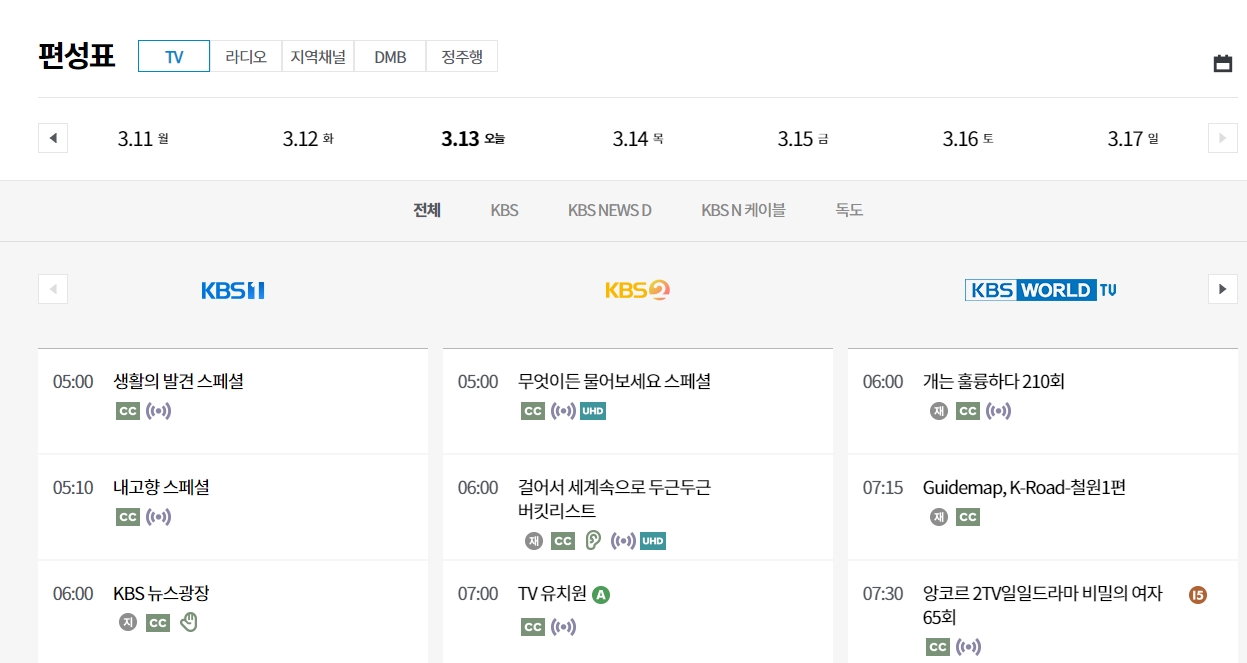Click the KBS1 channel logo

pyautogui.click(x=233, y=290)
